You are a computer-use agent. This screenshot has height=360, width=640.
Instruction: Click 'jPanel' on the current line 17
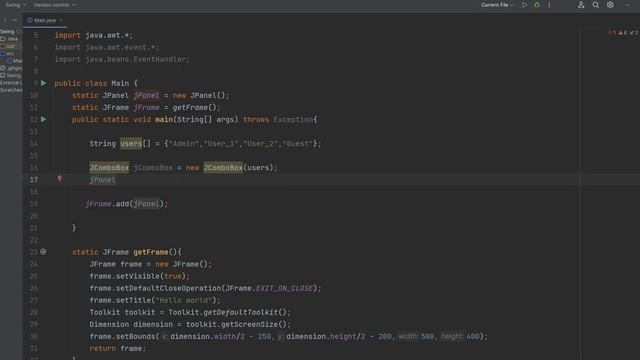tap(102, 180)
